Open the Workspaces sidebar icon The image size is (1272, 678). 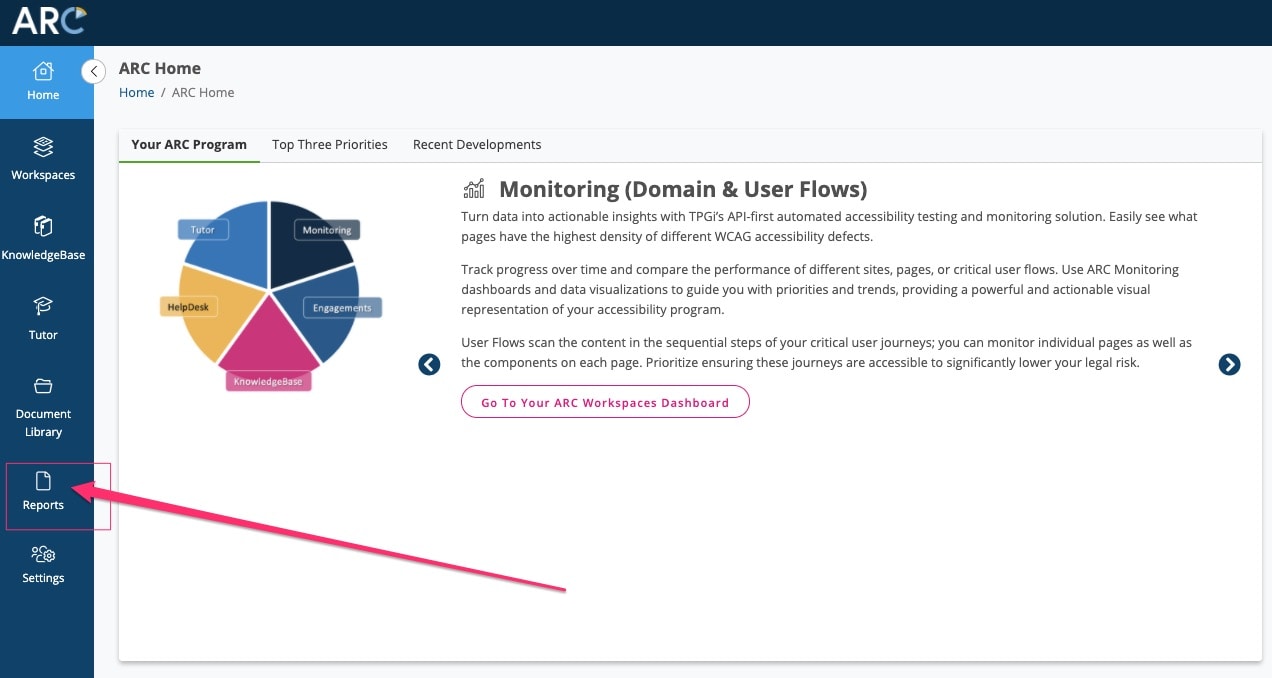[43, 160]
